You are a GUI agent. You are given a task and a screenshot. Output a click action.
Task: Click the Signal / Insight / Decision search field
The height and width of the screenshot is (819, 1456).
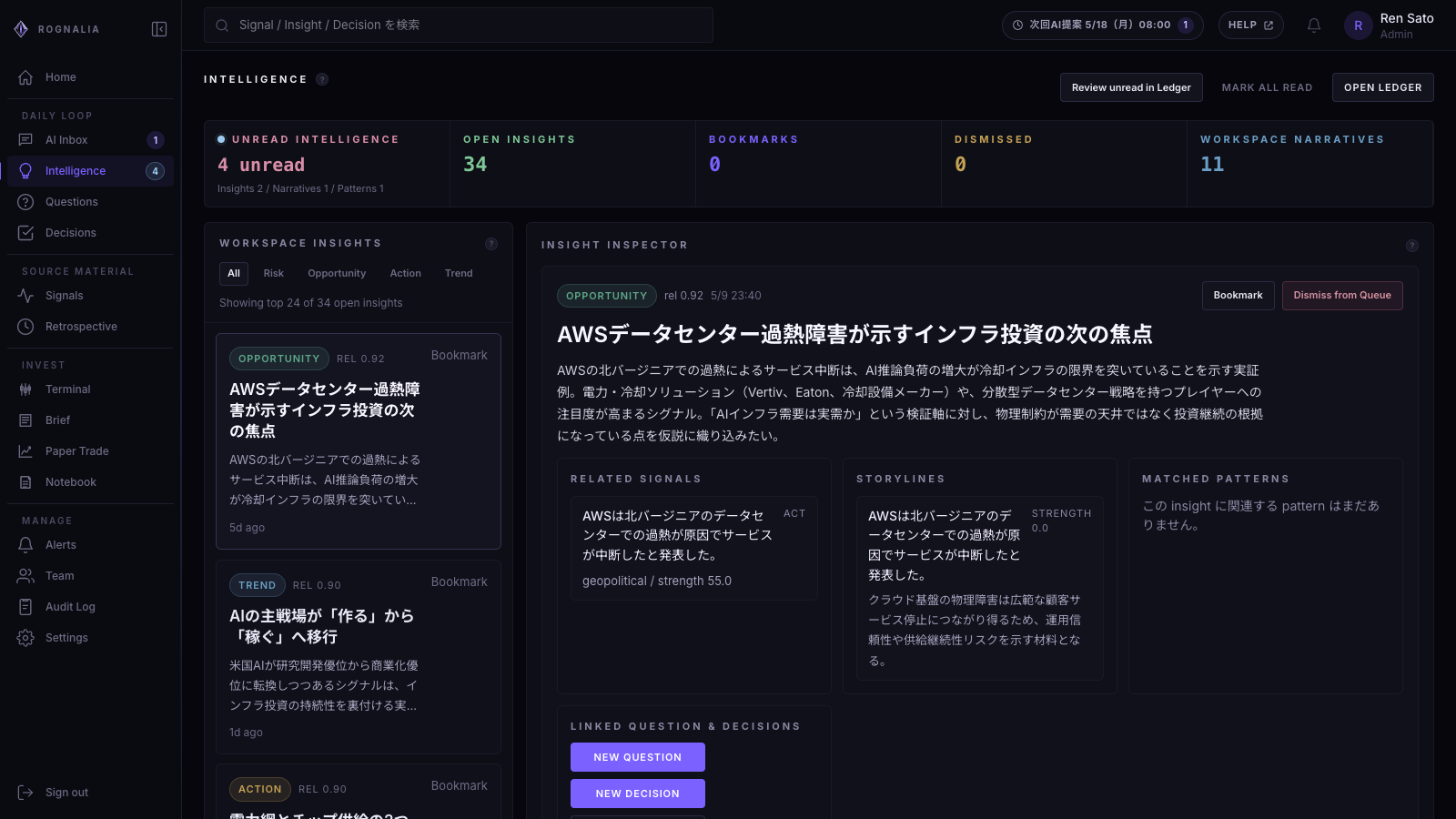459,25
